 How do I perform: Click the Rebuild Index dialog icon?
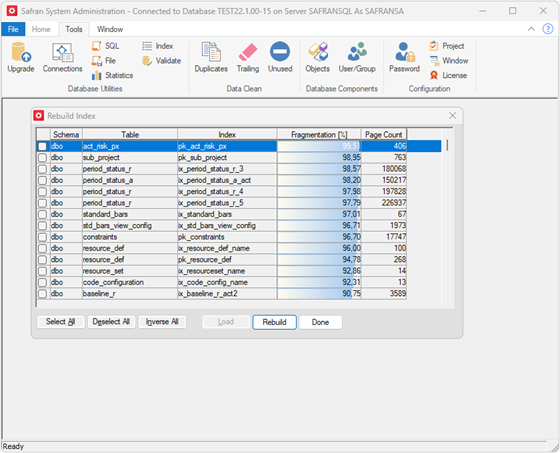point(39,116)
